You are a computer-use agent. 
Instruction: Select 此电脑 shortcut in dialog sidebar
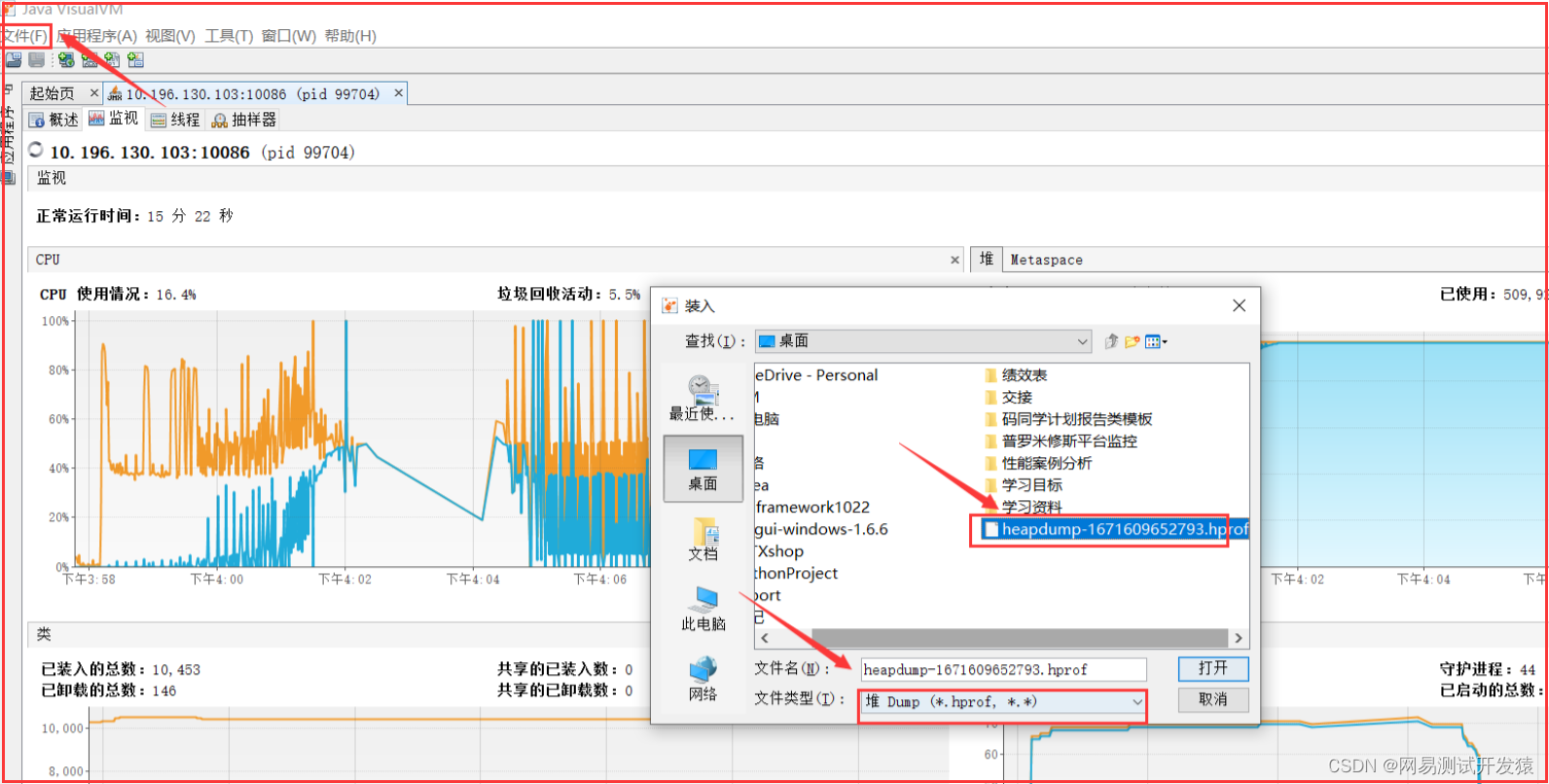pyautogui.click(x=702, y=609)
